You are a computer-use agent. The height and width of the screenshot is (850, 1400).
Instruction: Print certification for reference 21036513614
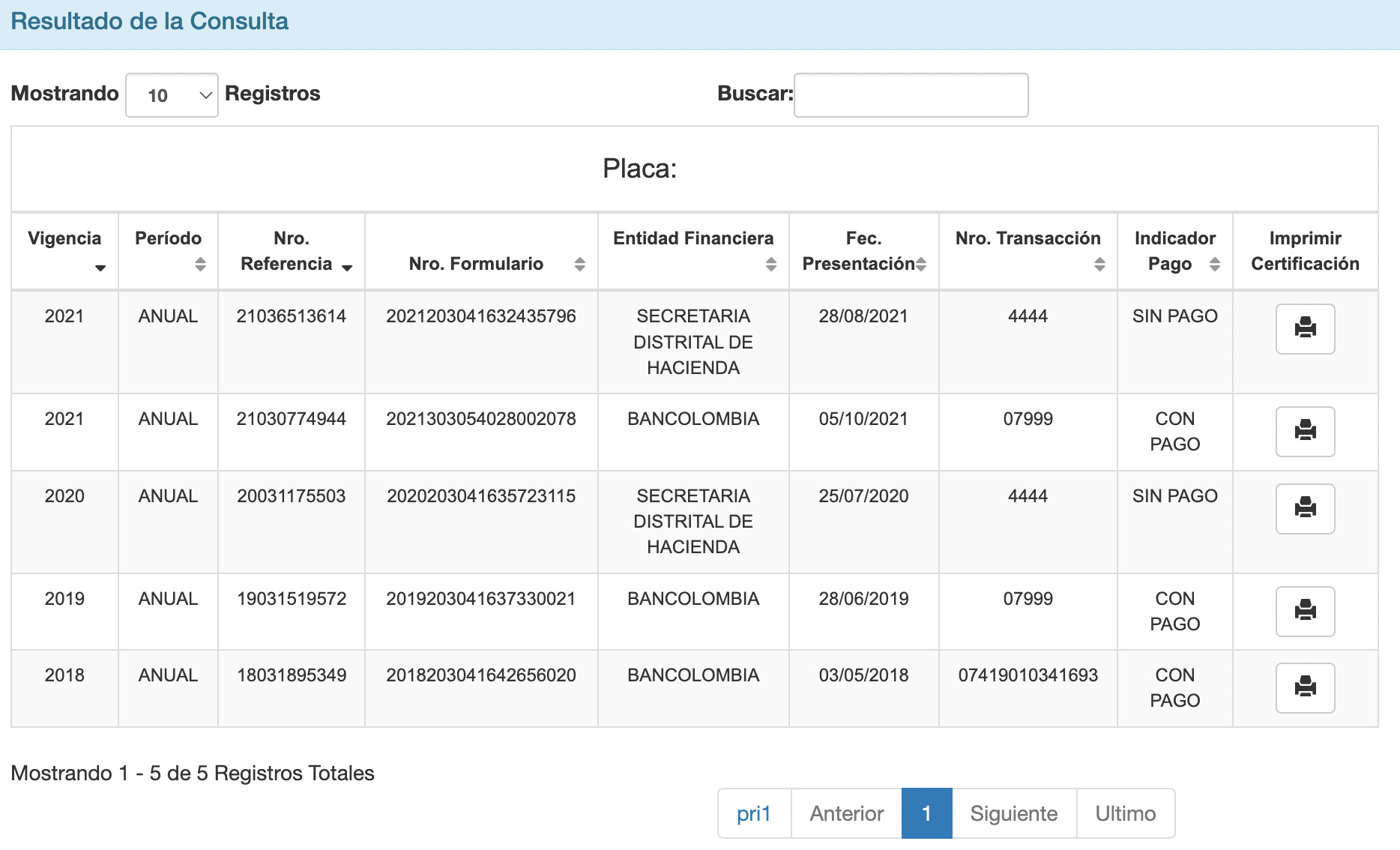(1305, 328)
